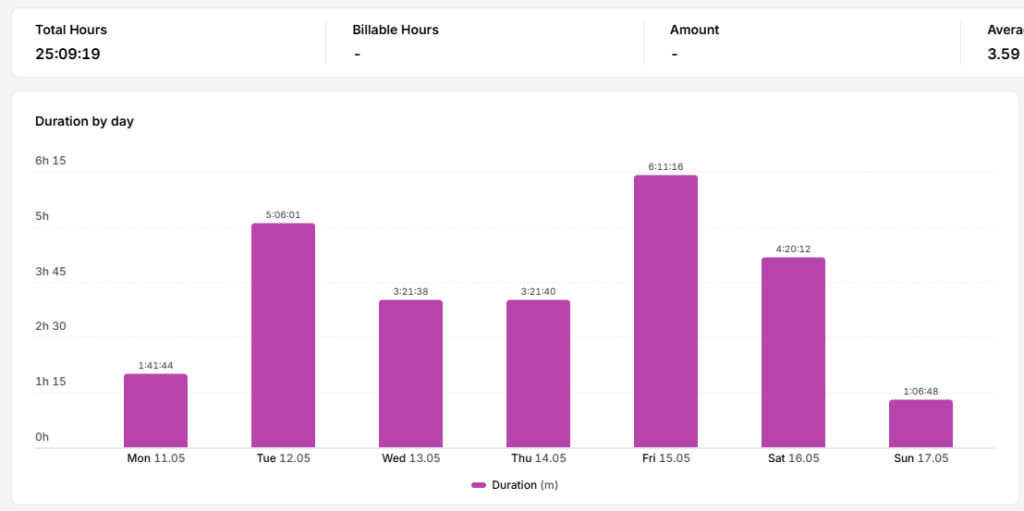Click the 5:06:01 data label
Image resolution: width=1024 pixels, height=511 pixels.
283,214
